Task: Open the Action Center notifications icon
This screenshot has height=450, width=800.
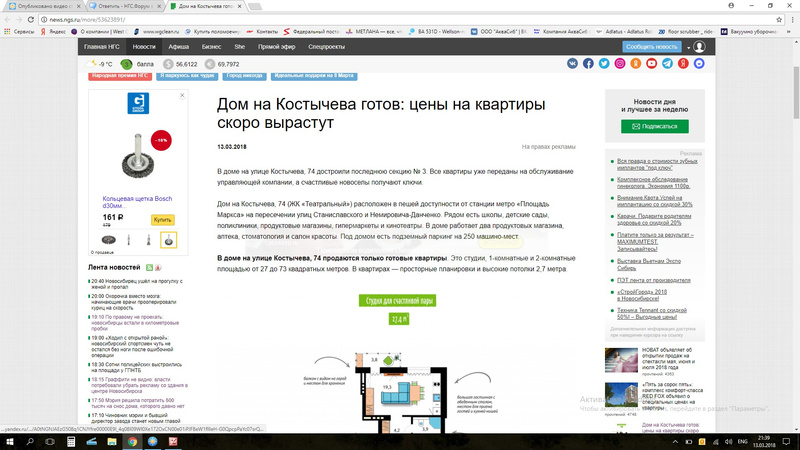Action: tap(786, 442)
